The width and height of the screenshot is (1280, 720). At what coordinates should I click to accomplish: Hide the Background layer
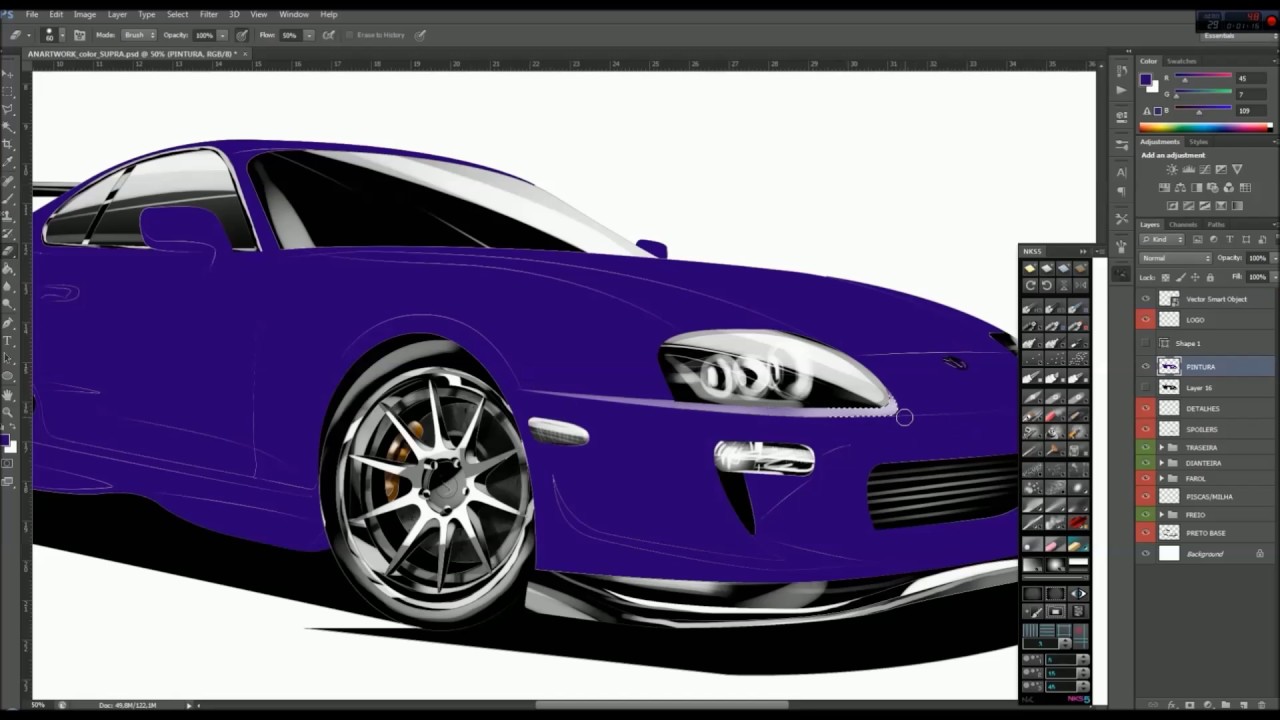click(x=1146, y=553)
